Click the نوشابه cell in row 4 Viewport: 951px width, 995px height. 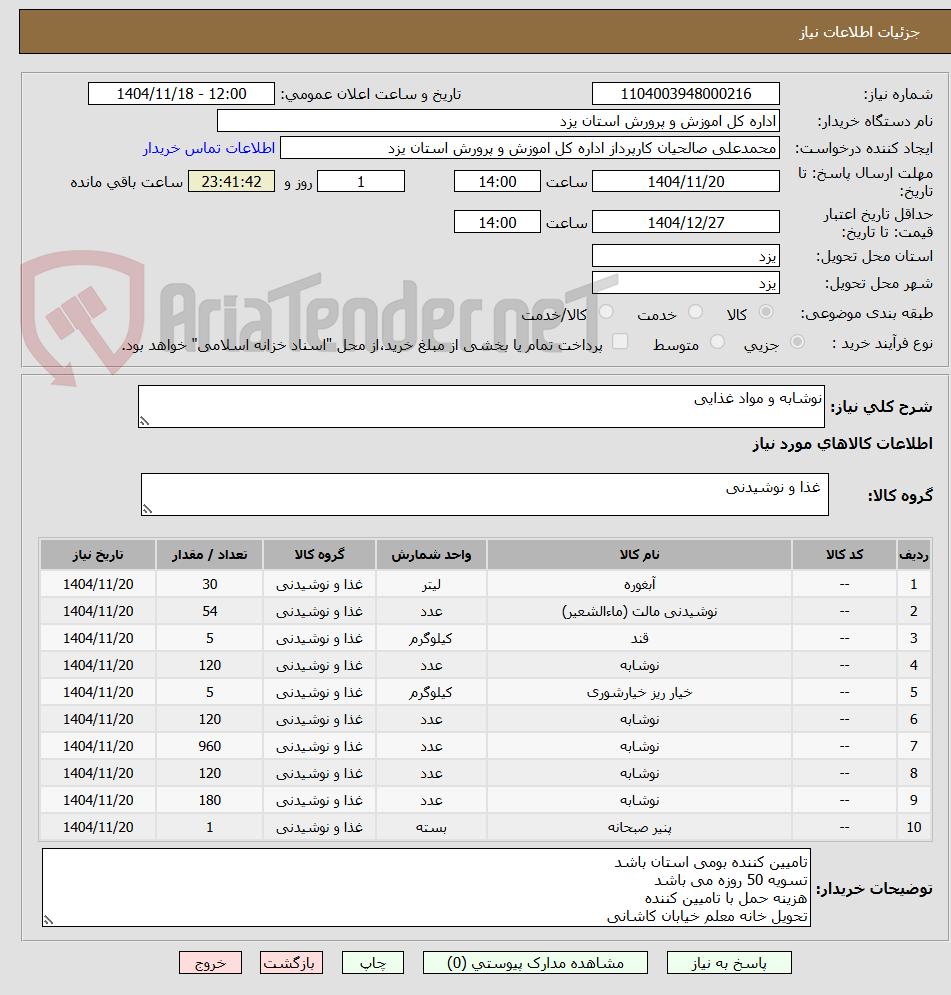pos(639,665)
